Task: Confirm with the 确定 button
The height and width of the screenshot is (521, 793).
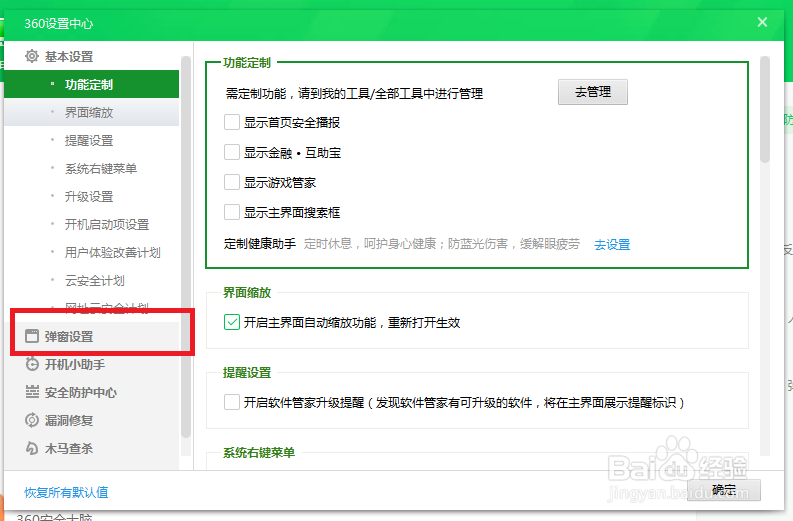Action: (724, 490)
